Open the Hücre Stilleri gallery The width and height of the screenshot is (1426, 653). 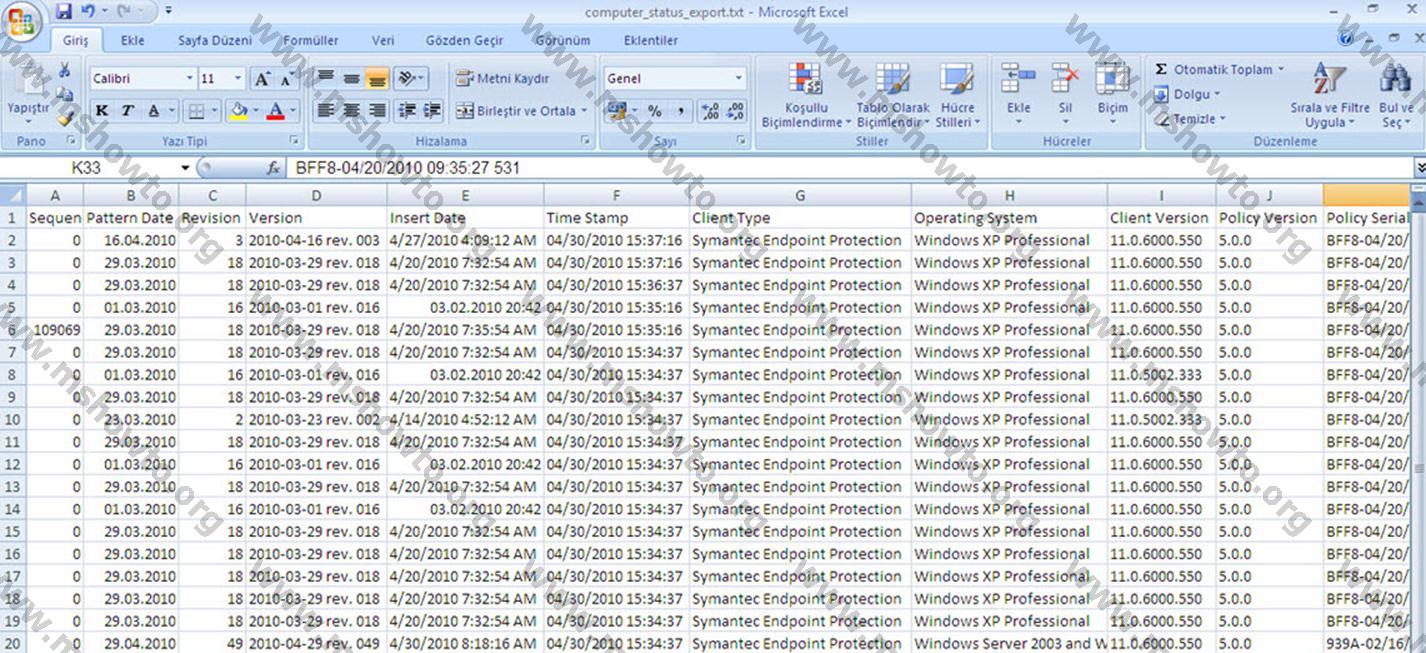(x=957, y=95)
